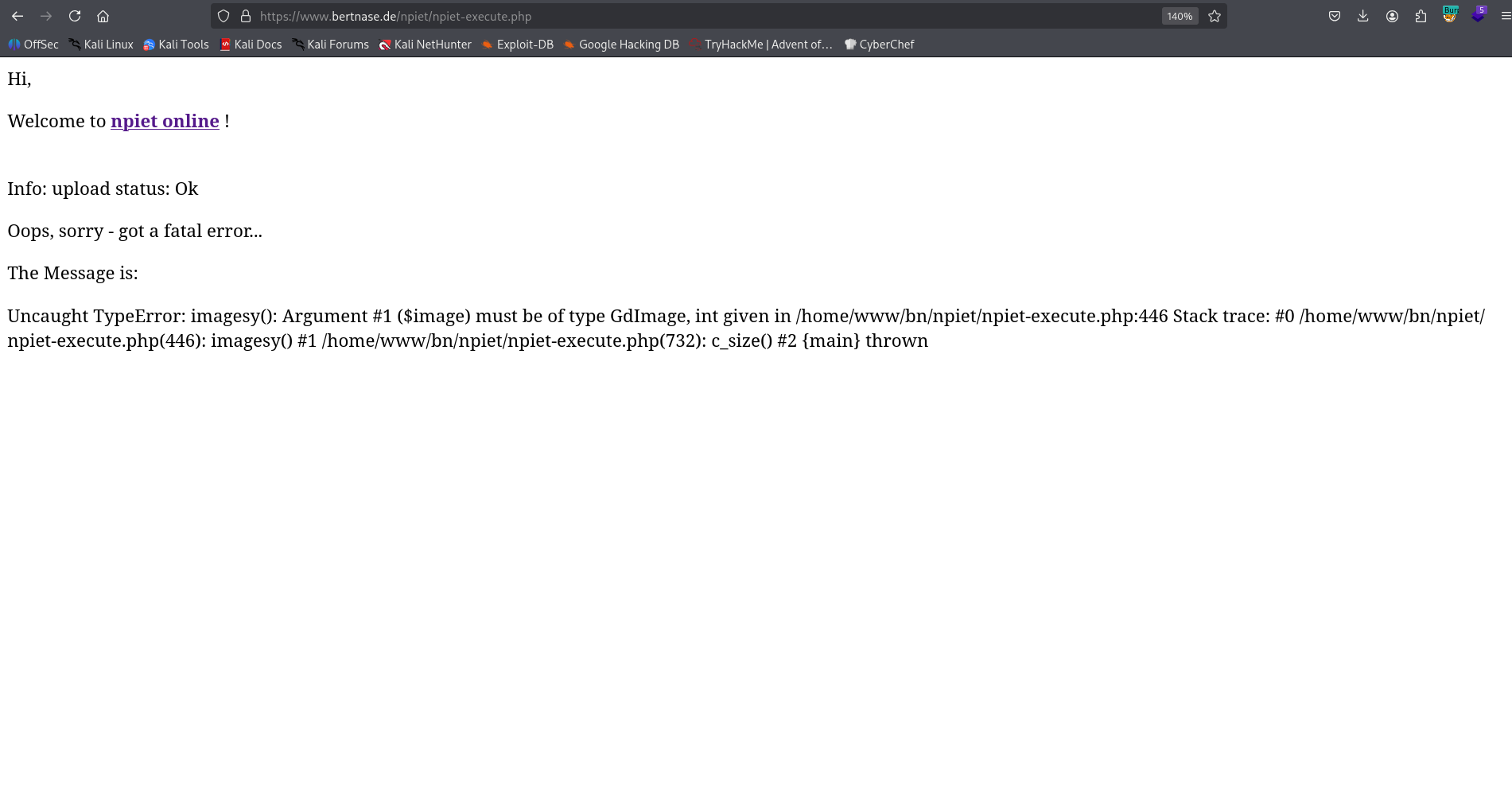1512x786 pixels.
Task: Open the Kali Tools bookmark
Action: click(176, 45)
